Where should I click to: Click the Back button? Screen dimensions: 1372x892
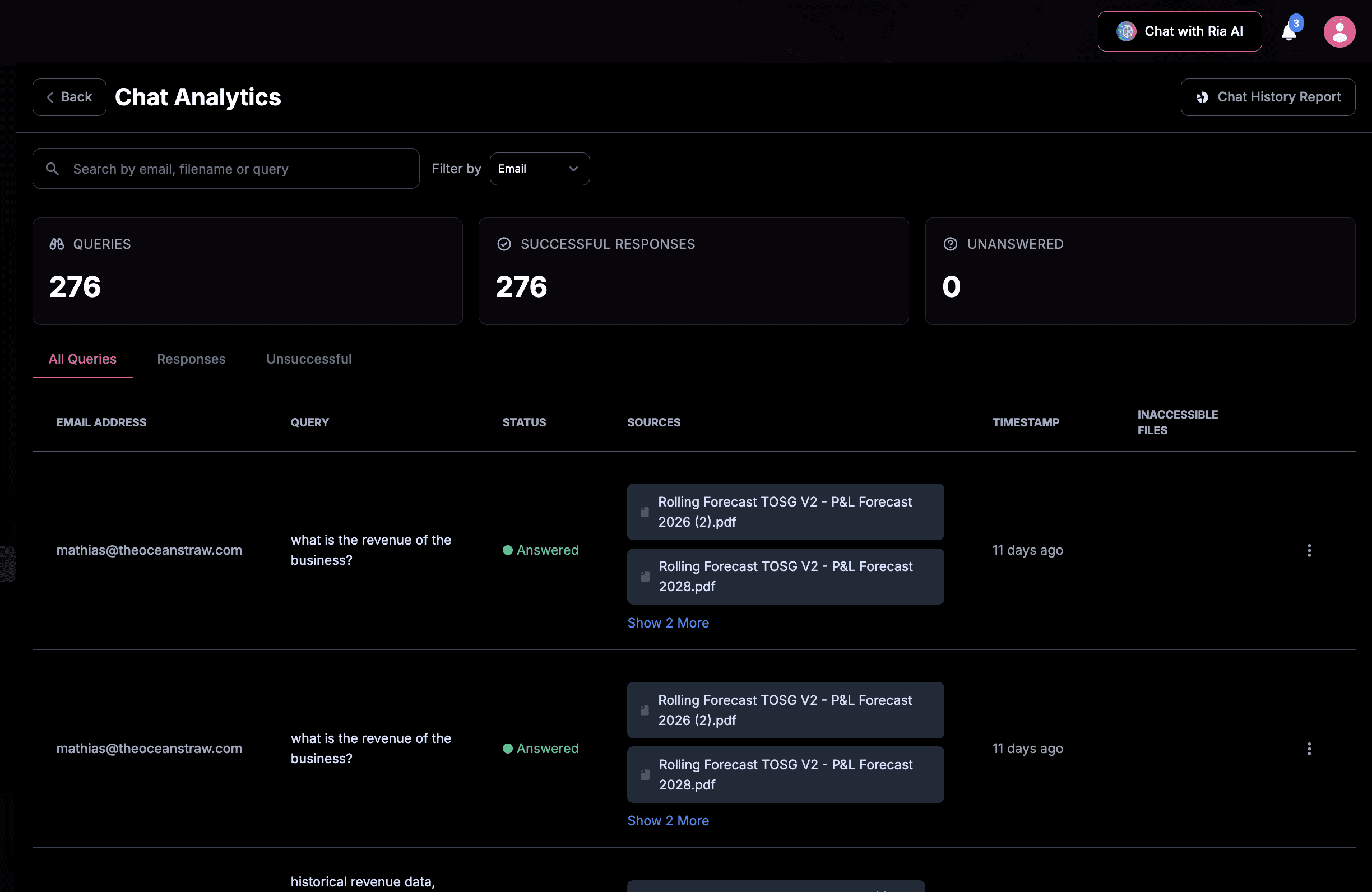(69, 97)
